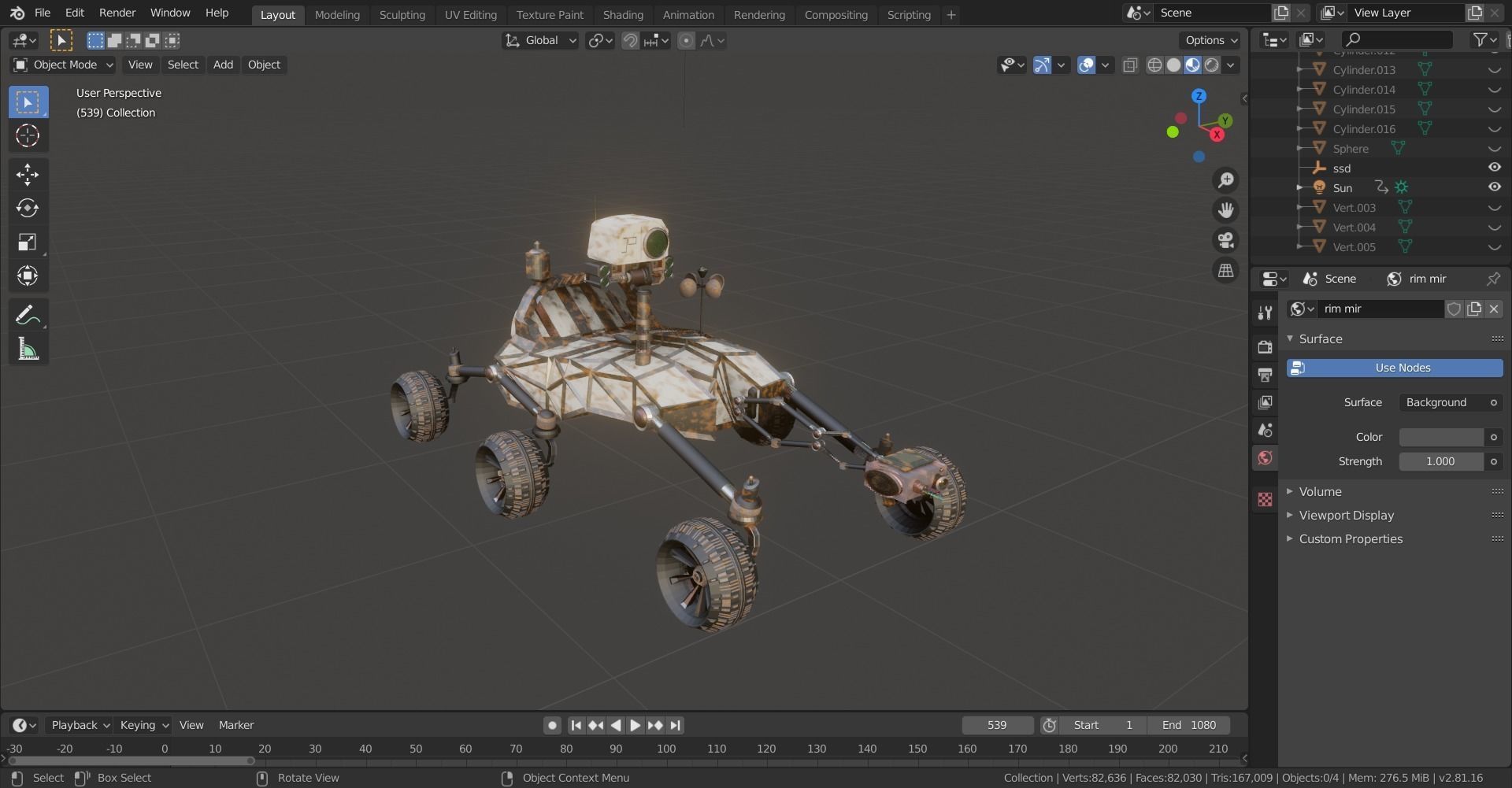This screenshot has height=788, width=1512.
Task: Toggle proportional editing
Action: point(686,41)
